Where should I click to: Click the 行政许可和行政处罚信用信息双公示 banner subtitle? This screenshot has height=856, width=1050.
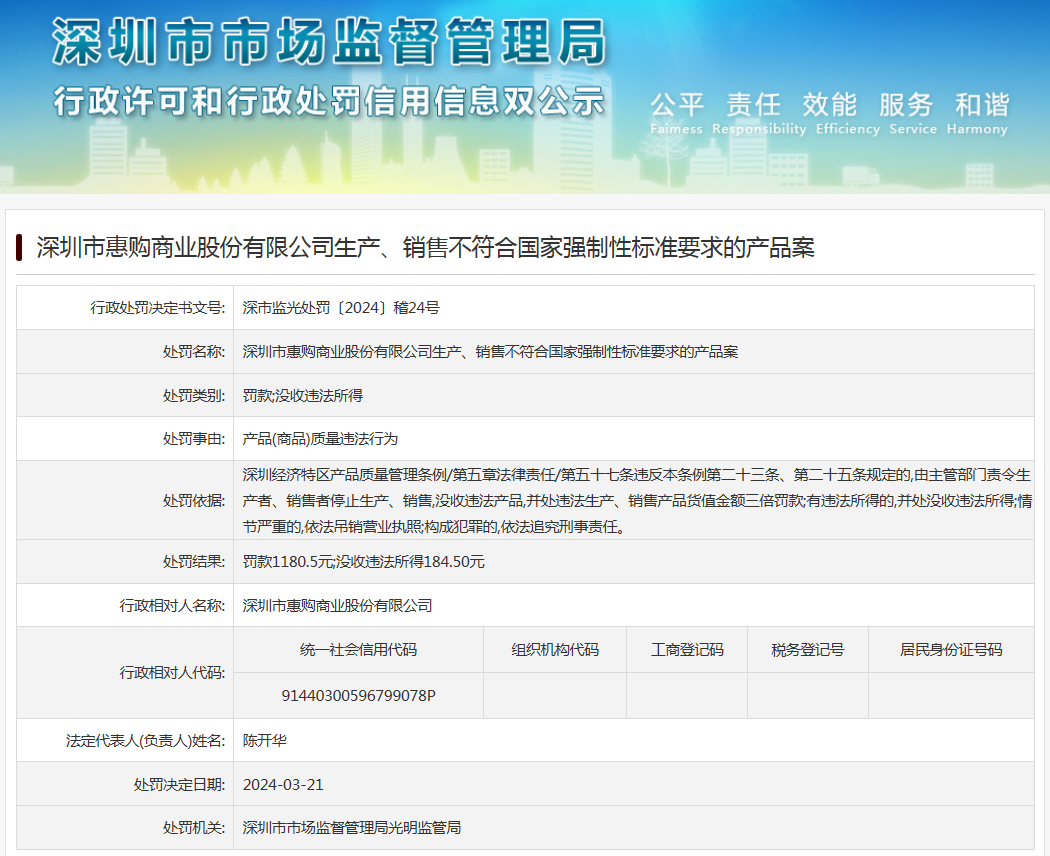click(x=328, y=101)
